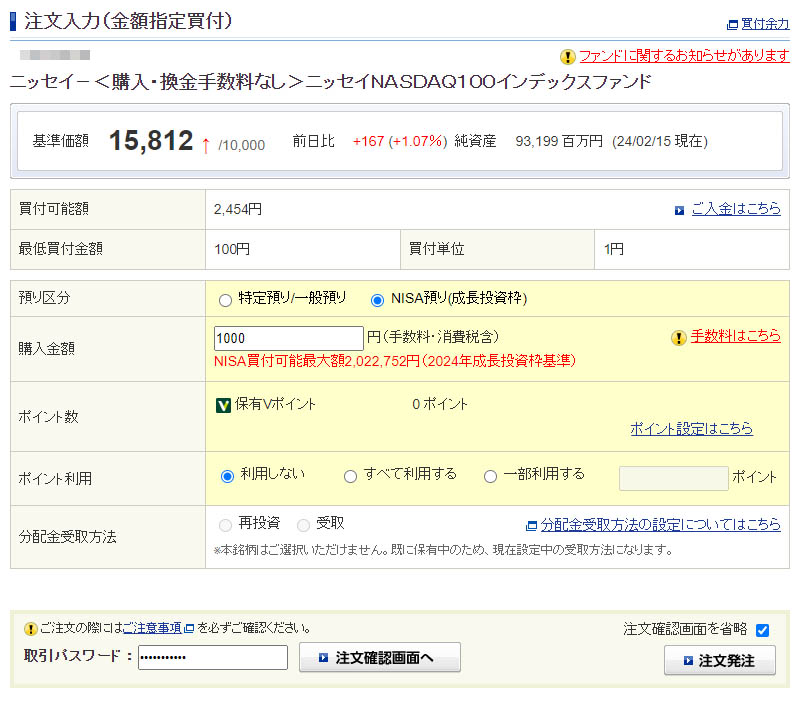Choose 利用しない for point usage
803x701 pixels.
227,476
